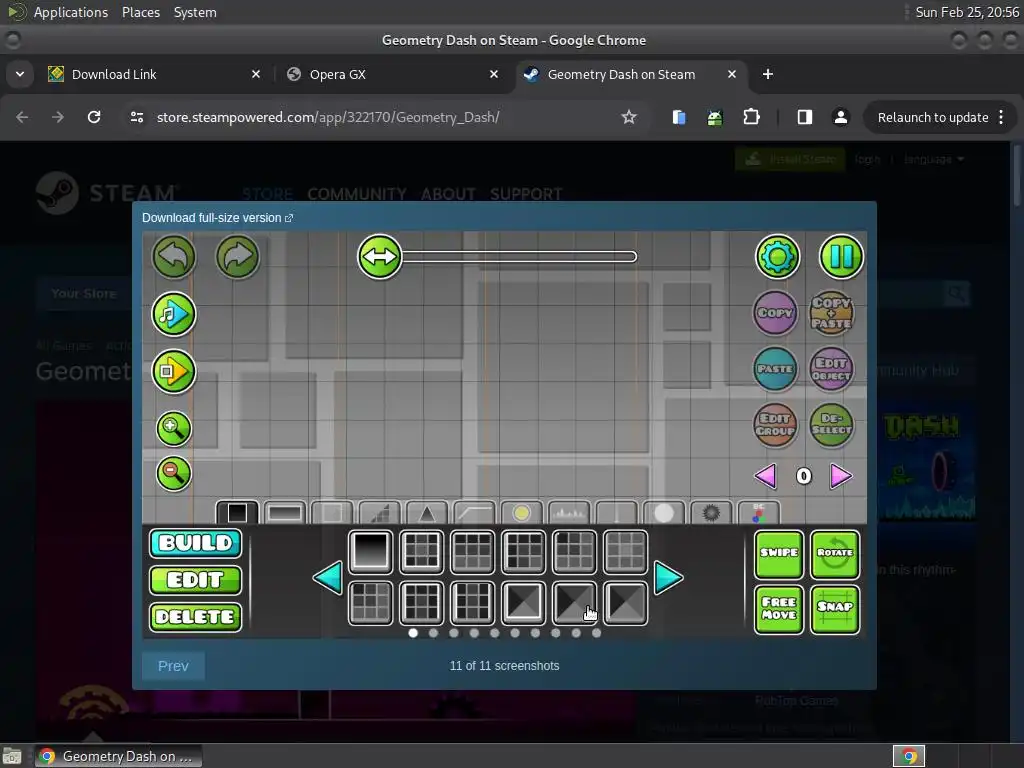Switch to Build mode
1024x768 pixels.
tap(195, 543)
